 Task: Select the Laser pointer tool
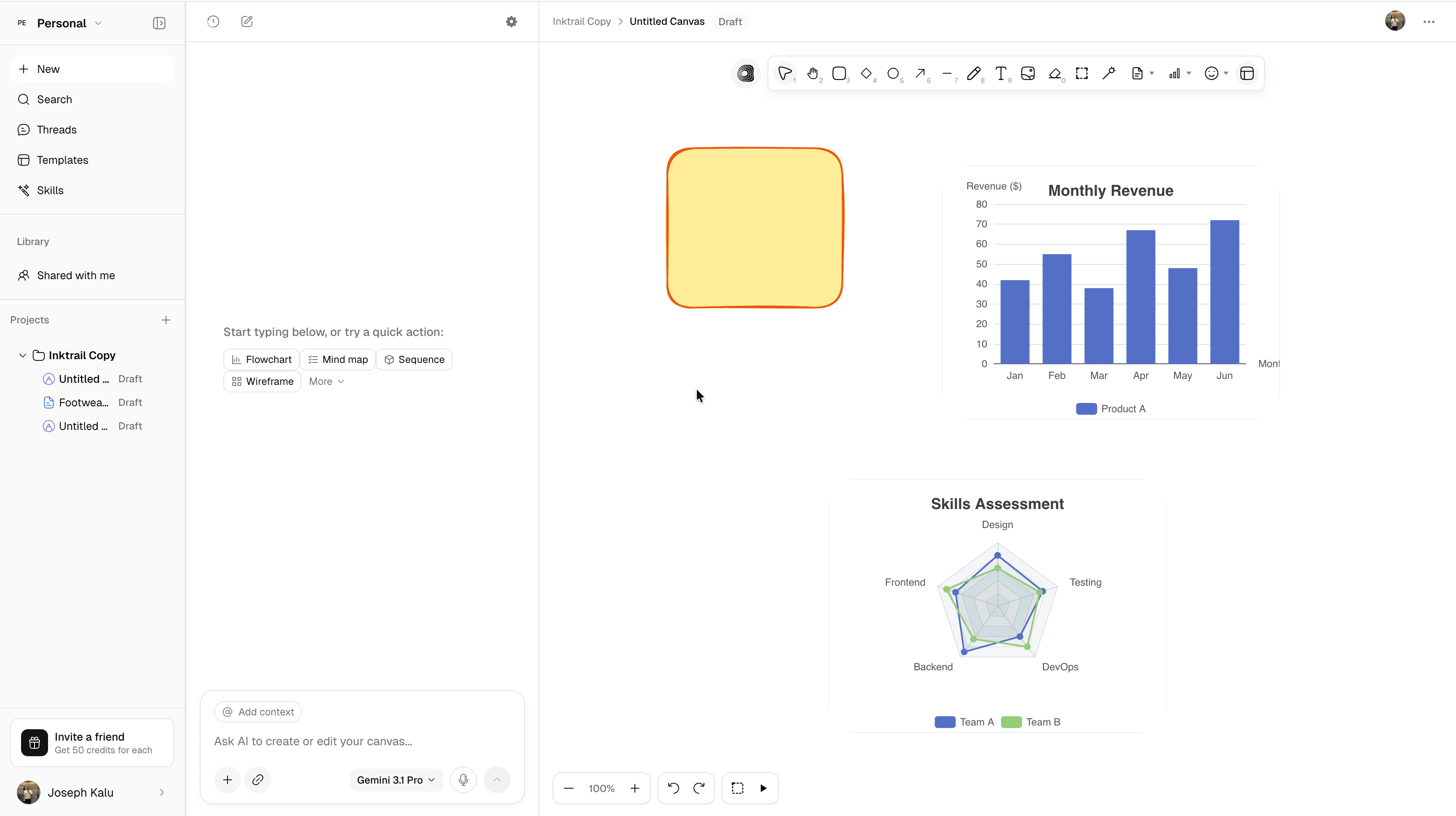(1108, 73)
